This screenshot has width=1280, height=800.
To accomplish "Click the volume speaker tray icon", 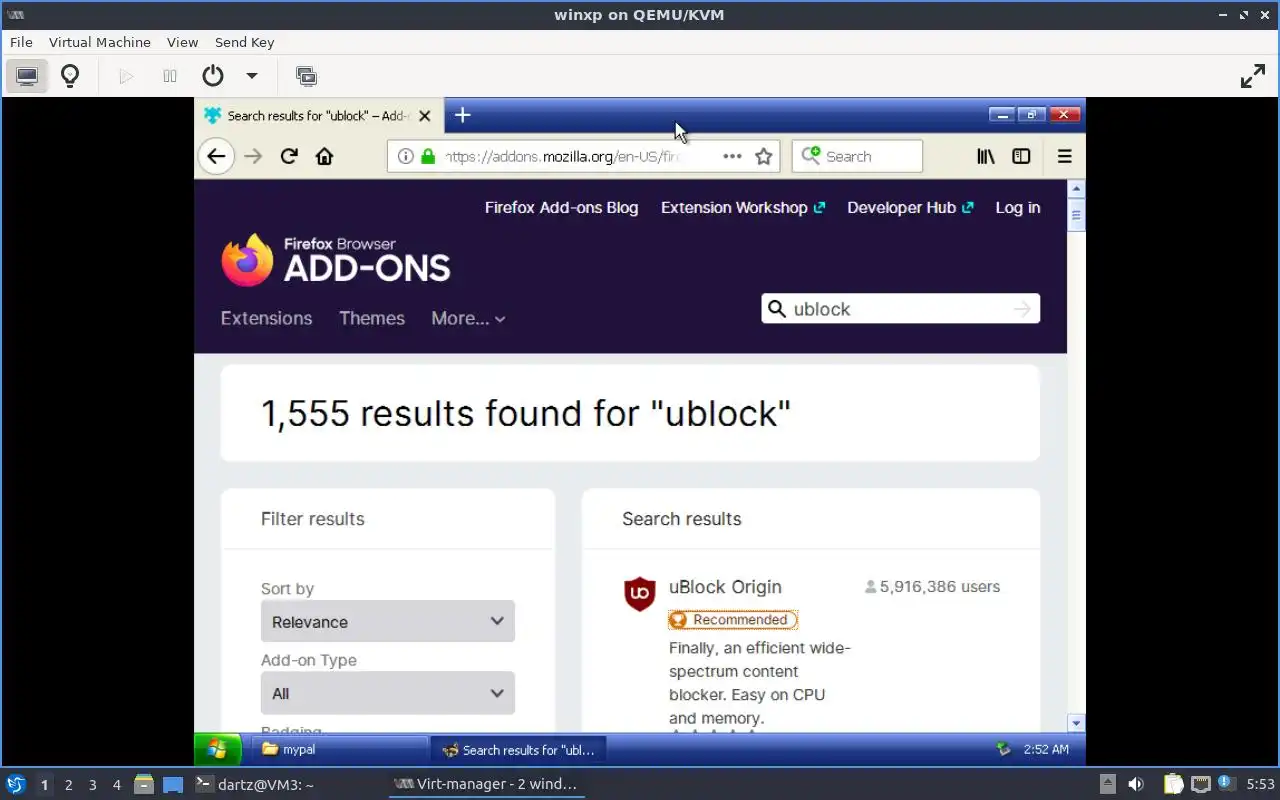I will pyautogui.click(x=1136, y=784).
